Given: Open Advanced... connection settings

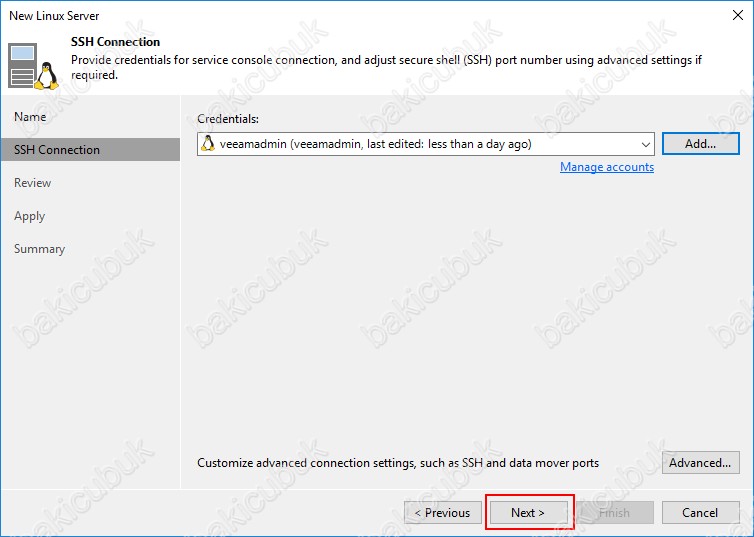Looking at the screenshot, I should [x=701, y=462].
